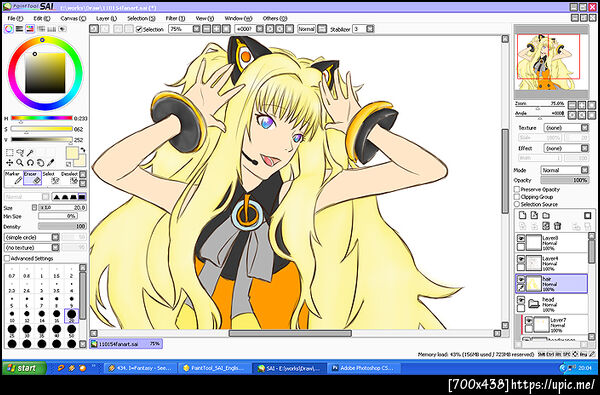
Task: Select brush size 10 preset
Action: (12, 316)
